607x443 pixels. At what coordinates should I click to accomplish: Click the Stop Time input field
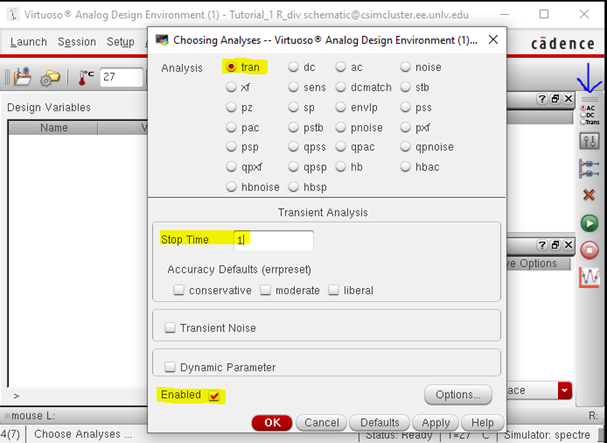tap(273, 240)
